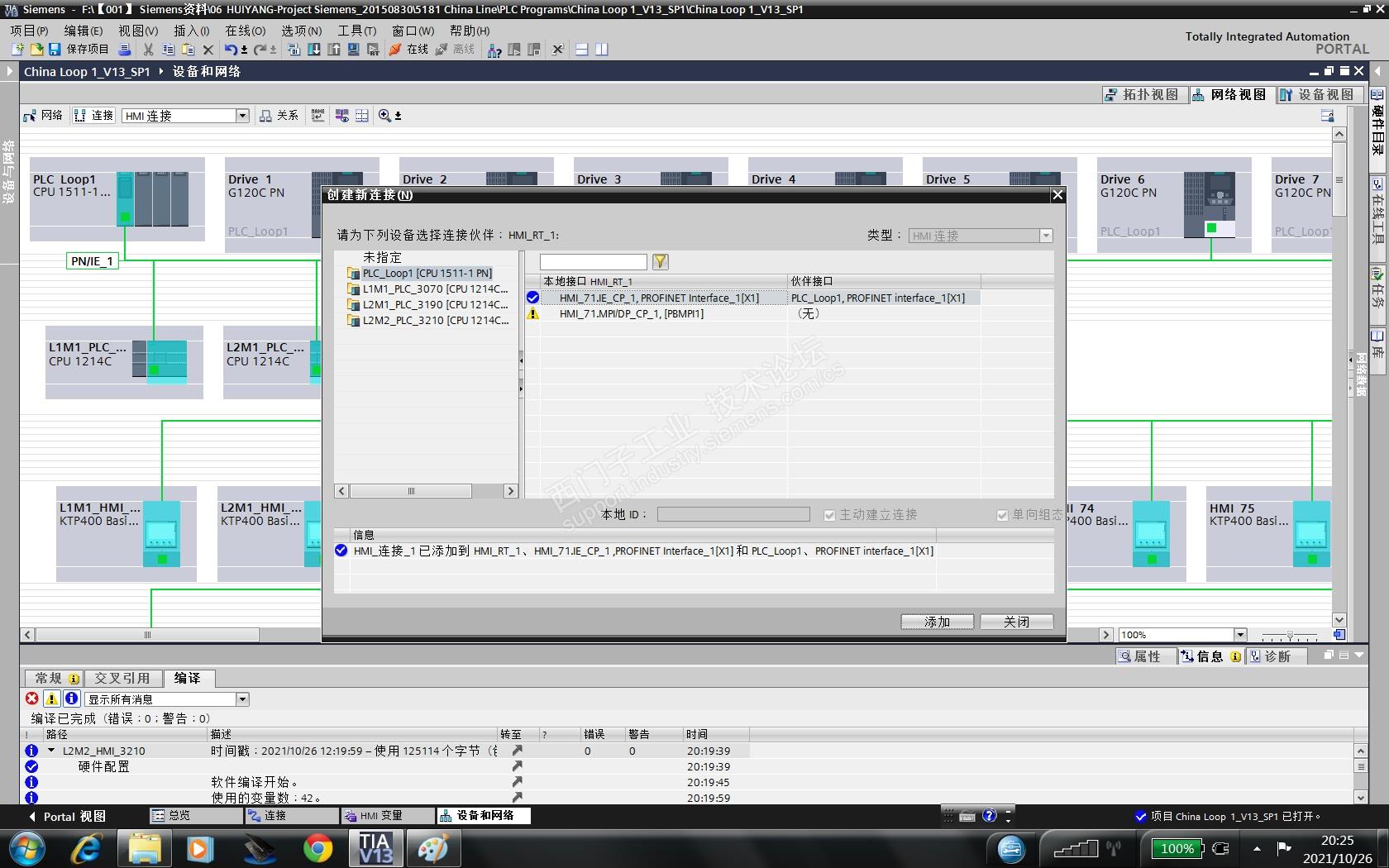1389x868 pixels.
Task: Switch to the 拓扑视图 tab
Action: [x=1143, y=95]
